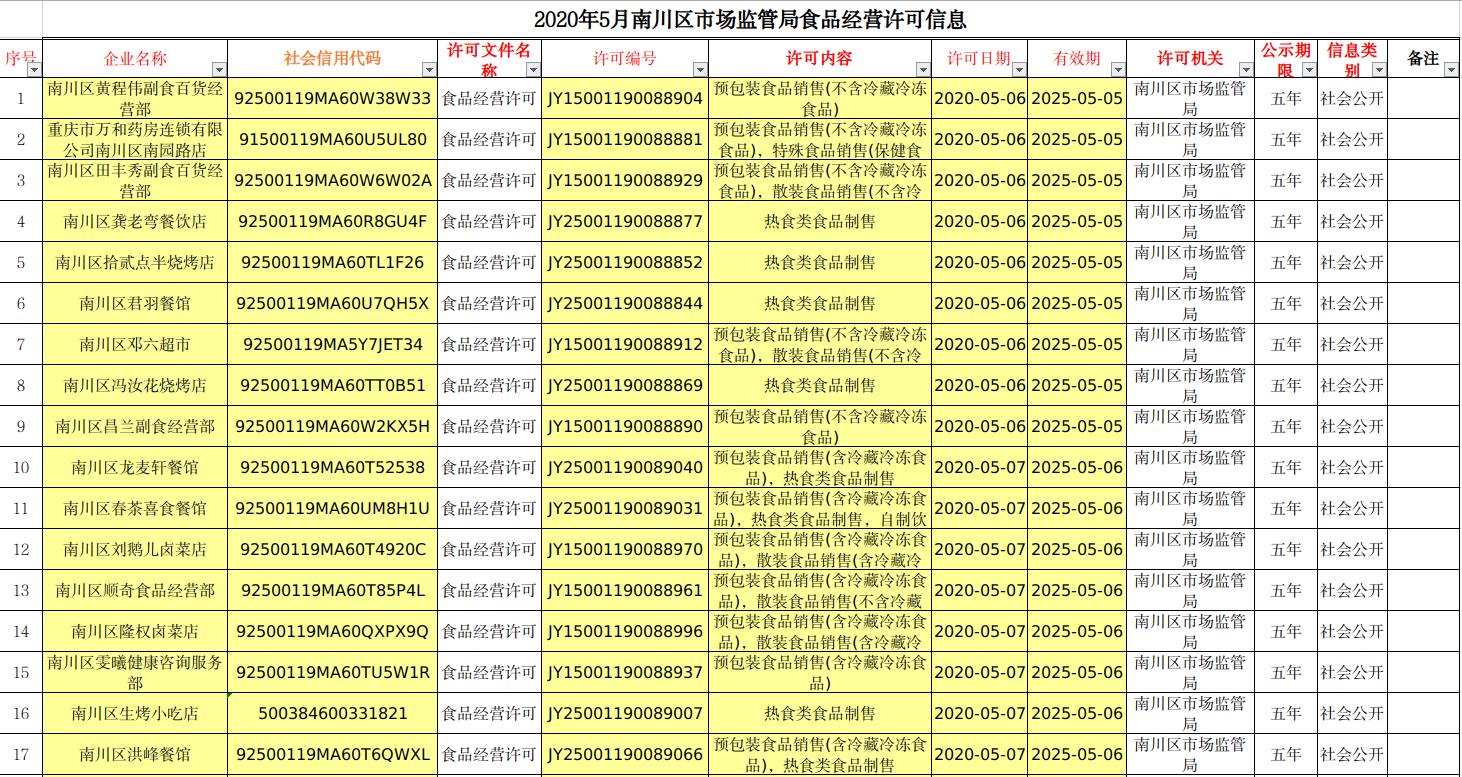Select company cell 南川区春茶喜食餐馆
1462x777 pixels.
pyautogui.click(x=135, y=508)
